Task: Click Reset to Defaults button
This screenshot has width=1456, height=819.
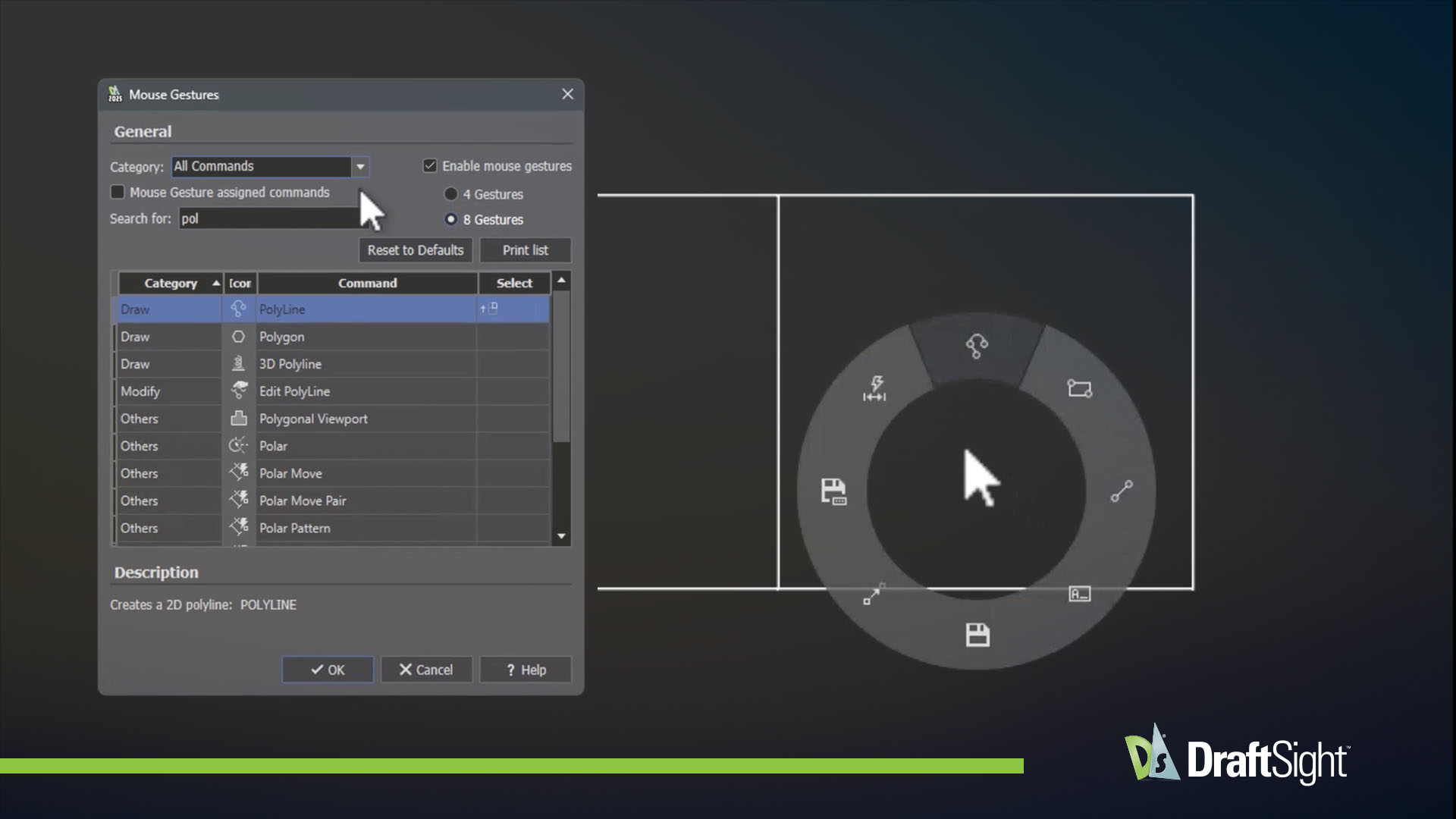Action: pyautogui.click(x=416, y=250)
